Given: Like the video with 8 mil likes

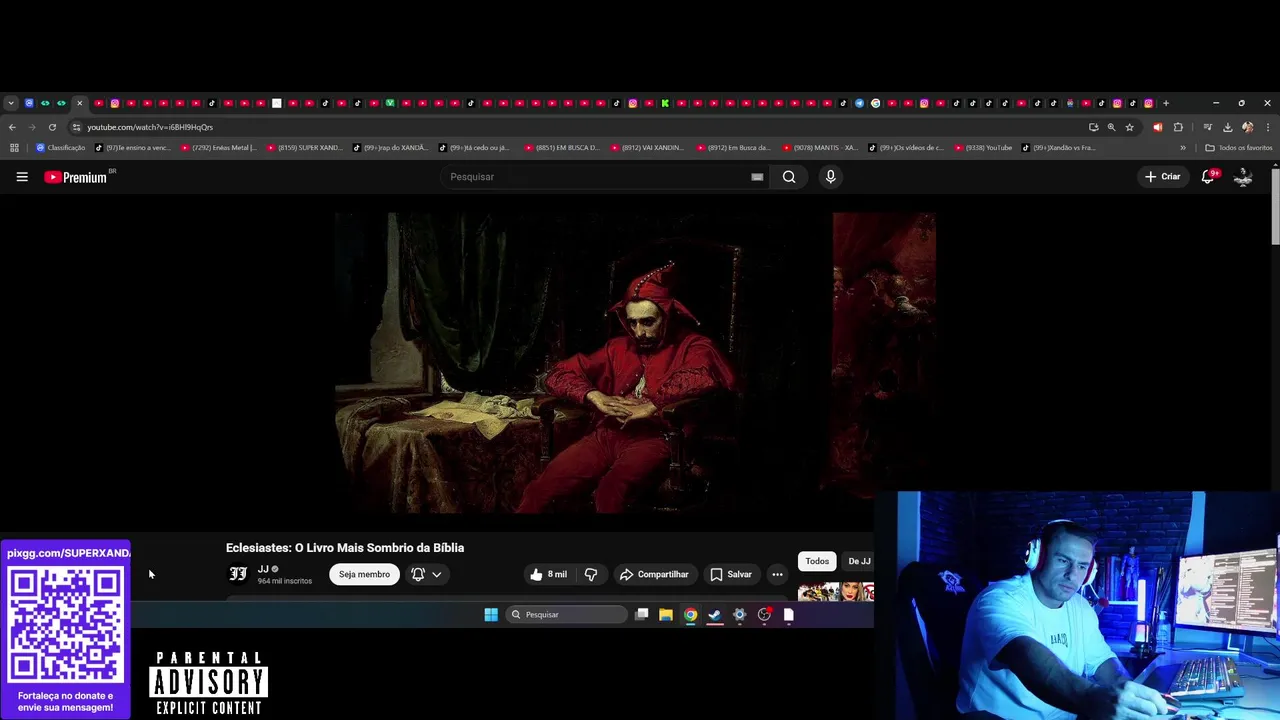Looking at the screenshot, I should point(548,574).
